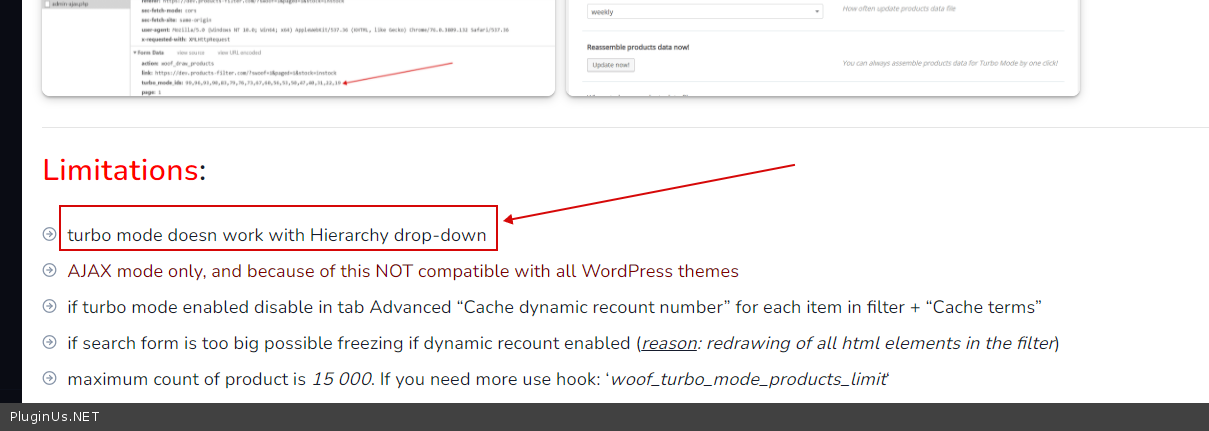Click the bullet icon next to AJAX mode only
Viewport: 1209px width, 431px height.
(x=50, y=270)
